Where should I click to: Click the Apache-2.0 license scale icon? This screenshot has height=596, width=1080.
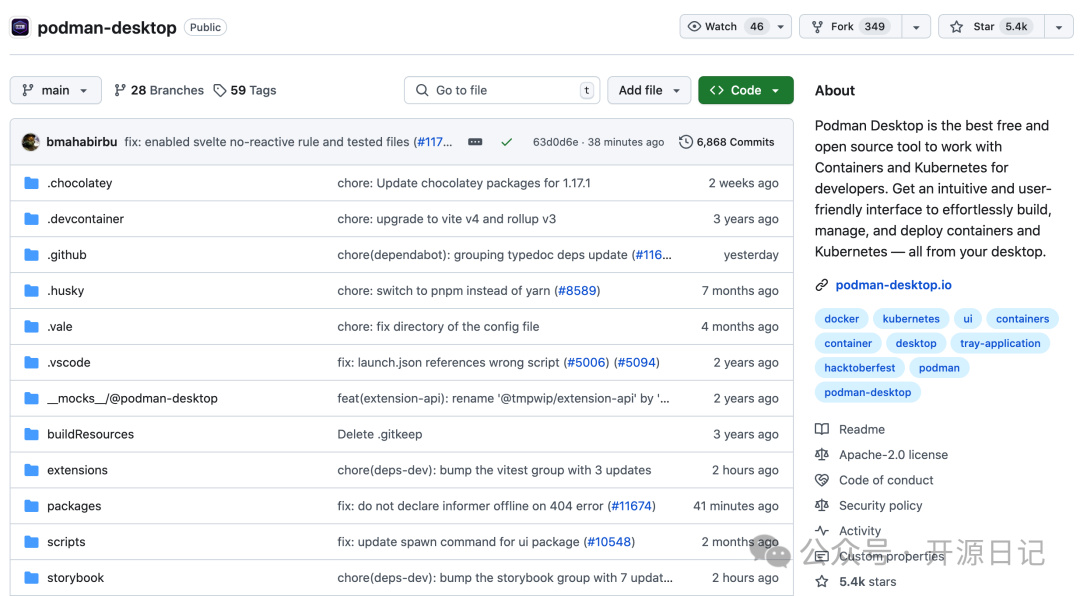(x=822, y=455)
